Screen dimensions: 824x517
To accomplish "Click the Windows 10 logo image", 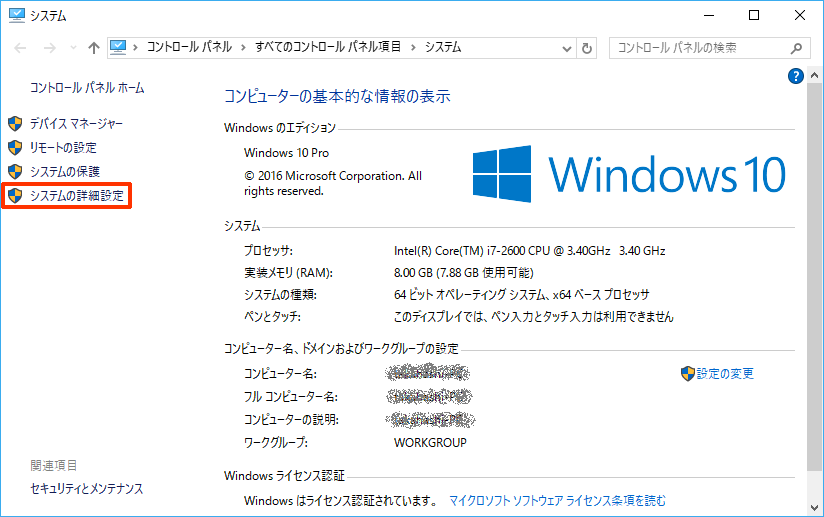I will coord(629,174).
